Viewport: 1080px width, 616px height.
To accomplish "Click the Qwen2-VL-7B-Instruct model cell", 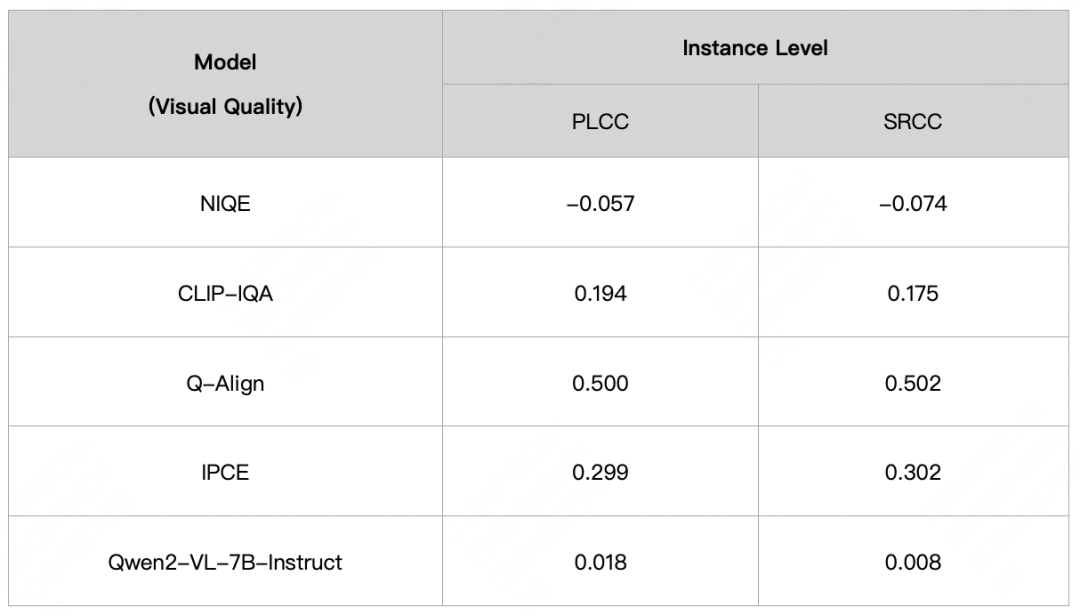I will (225, 561).
